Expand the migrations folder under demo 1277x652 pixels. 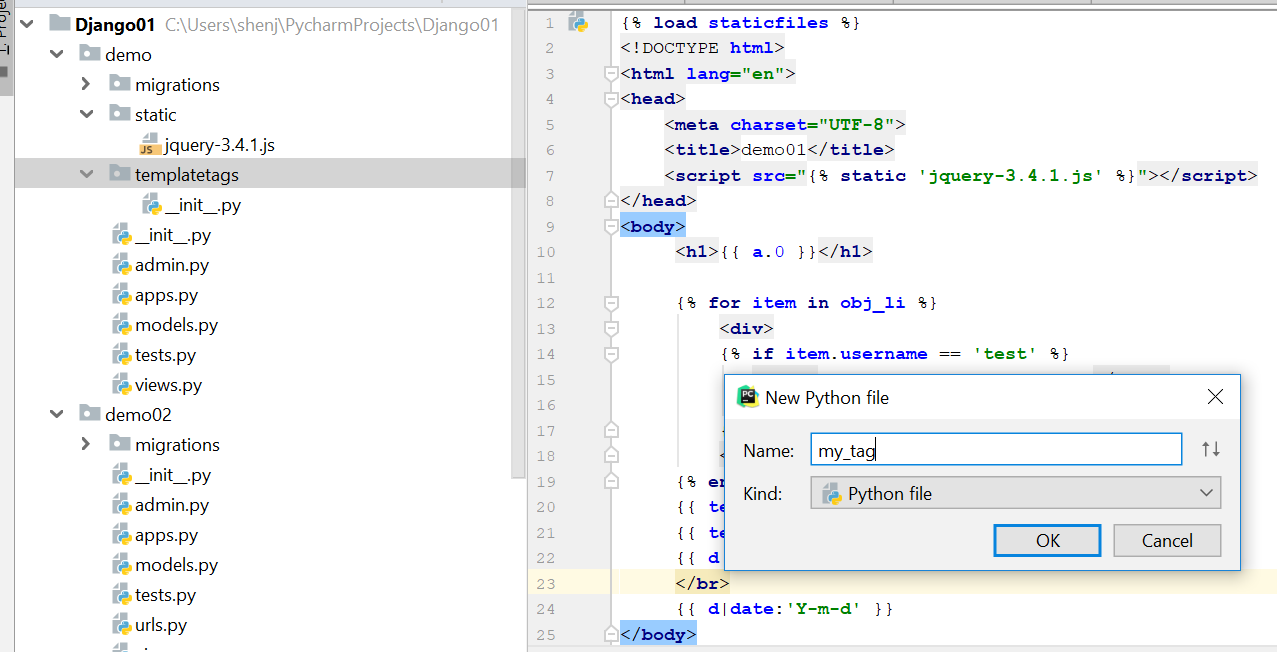[87, 84]
